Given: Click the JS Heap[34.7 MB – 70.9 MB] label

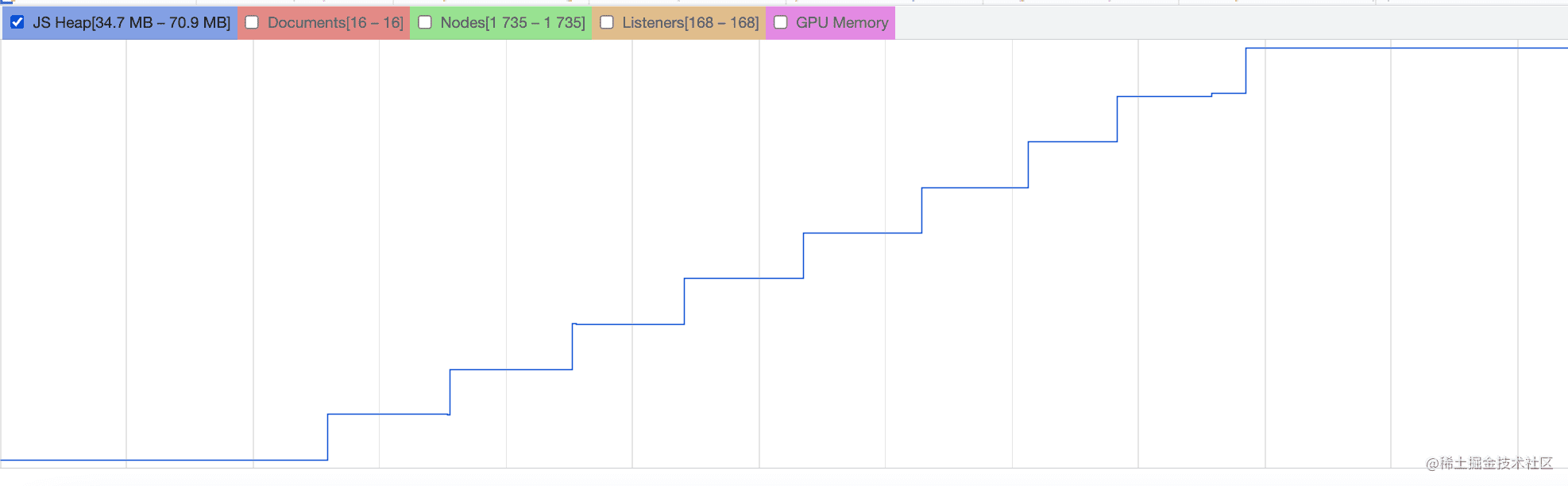Looking at the screenshot, I should 131,22.
